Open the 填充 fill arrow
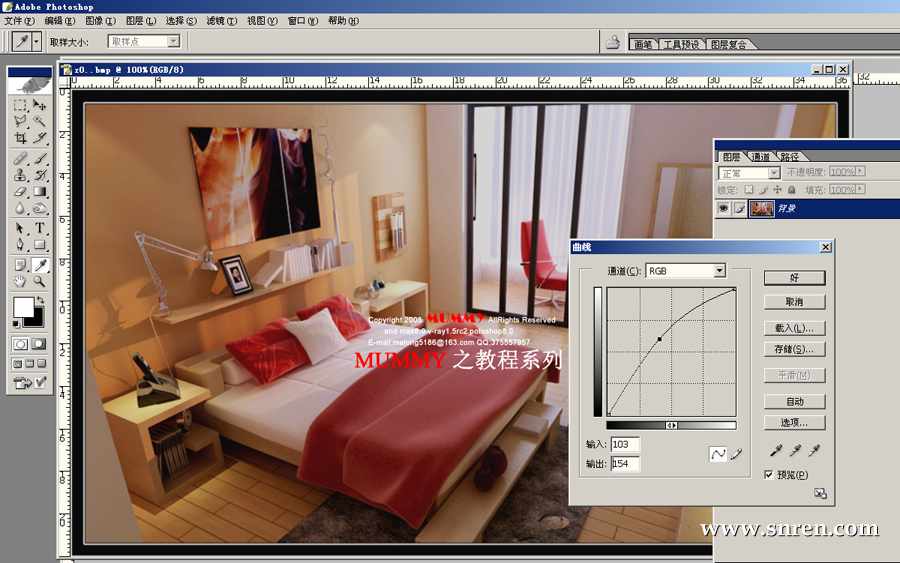The image size is (900, 563). (860, 189)
